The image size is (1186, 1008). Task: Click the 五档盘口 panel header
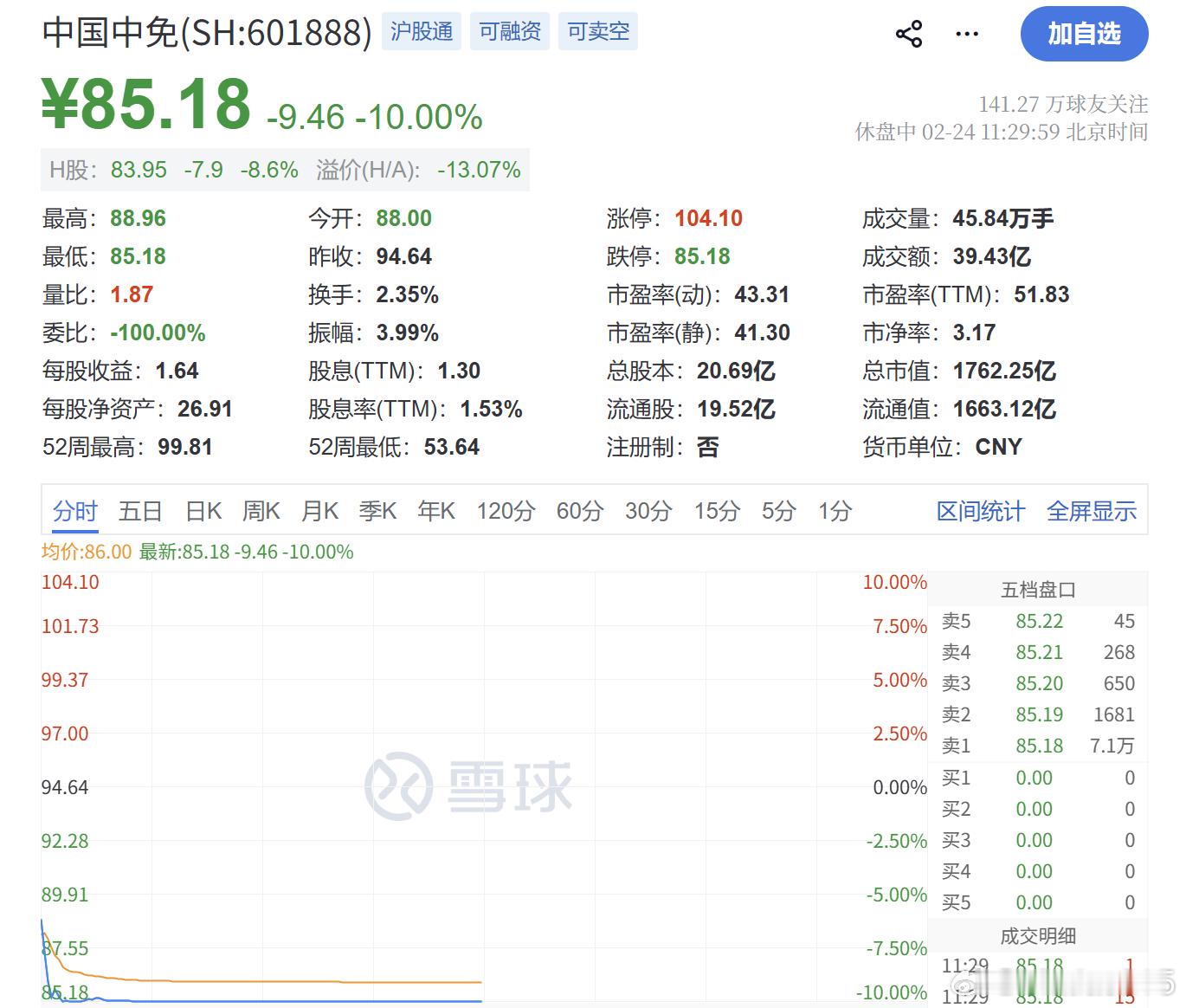click(x=1038, y=590)
